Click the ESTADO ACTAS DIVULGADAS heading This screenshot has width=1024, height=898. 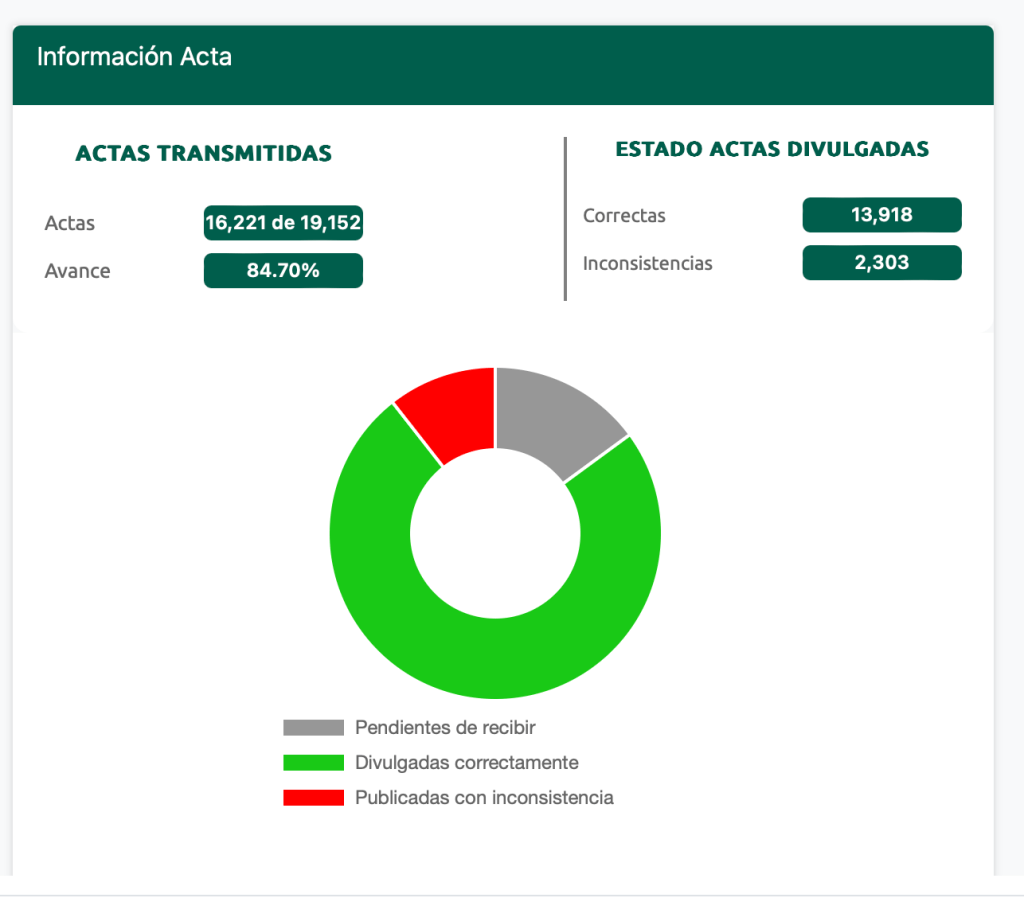coord(772,149)
